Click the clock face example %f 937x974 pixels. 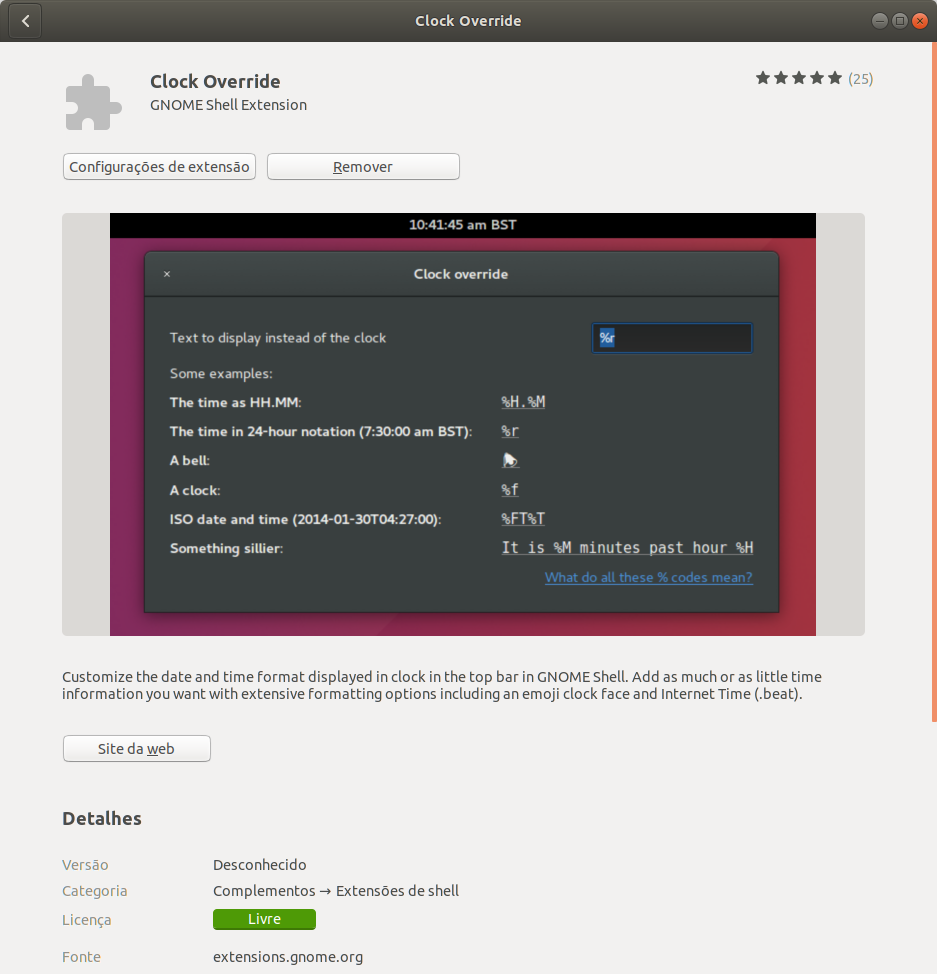(x=508, y=489)
